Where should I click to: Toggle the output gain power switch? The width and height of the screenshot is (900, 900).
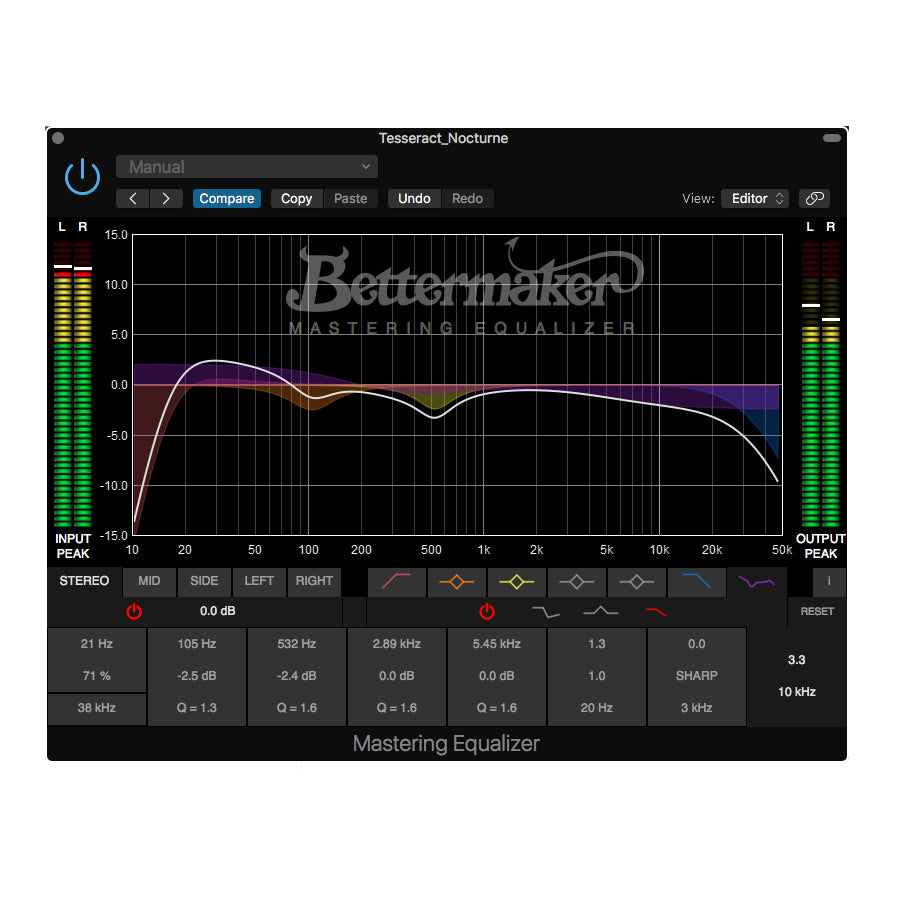click(135, 612)
